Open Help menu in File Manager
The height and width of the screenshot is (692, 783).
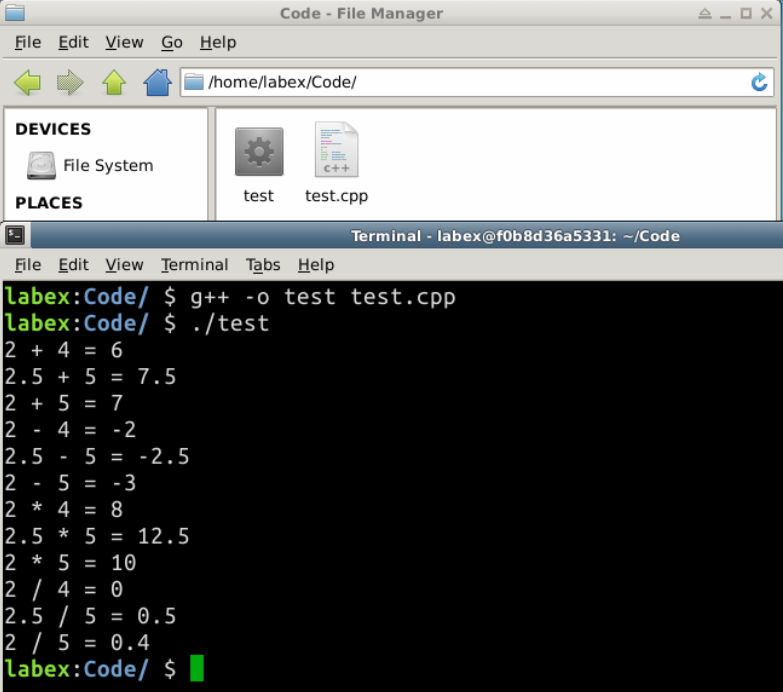218,42
